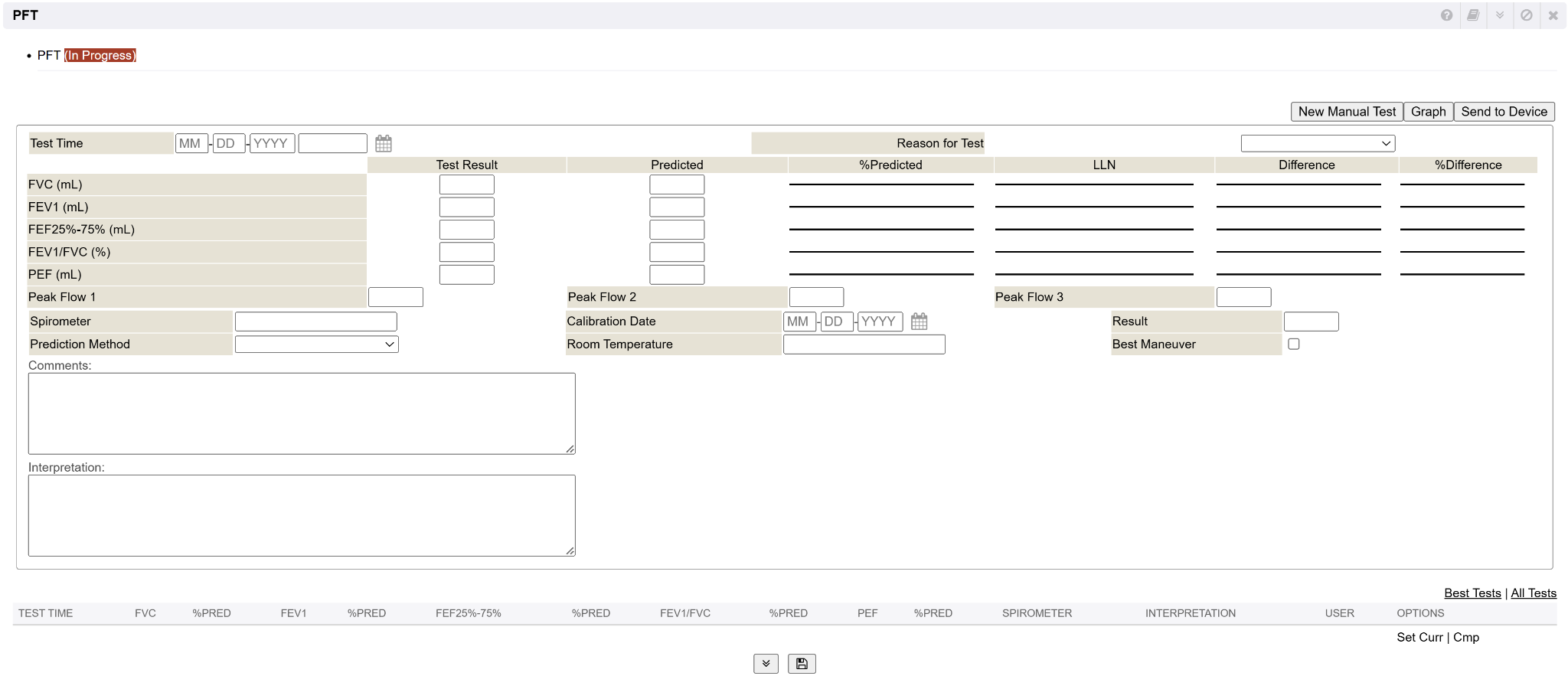Open the Test Time calendar picker
Image resolution: width=1568 pixels, height=676 pixels.
tap(384, 144)
